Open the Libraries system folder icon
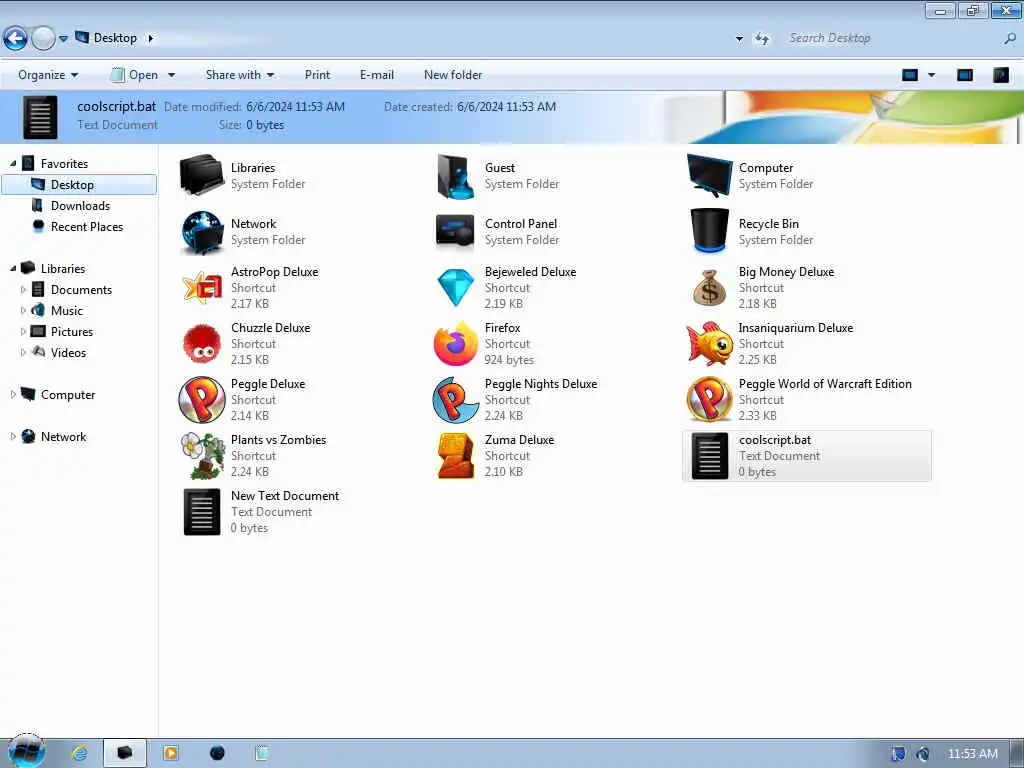 [202, 175]
